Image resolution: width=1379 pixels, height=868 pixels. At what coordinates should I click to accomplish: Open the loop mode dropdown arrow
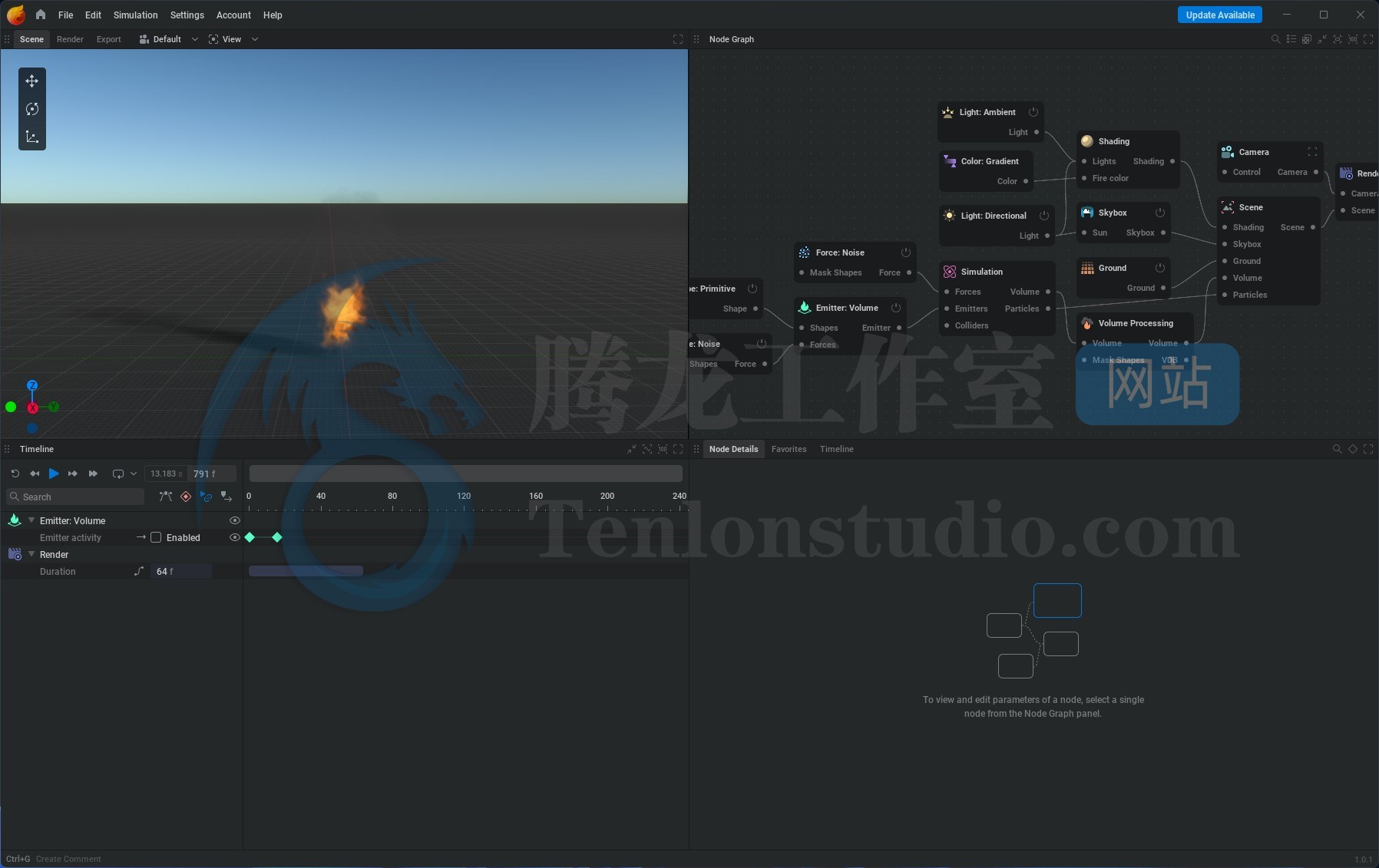(134, 474)
